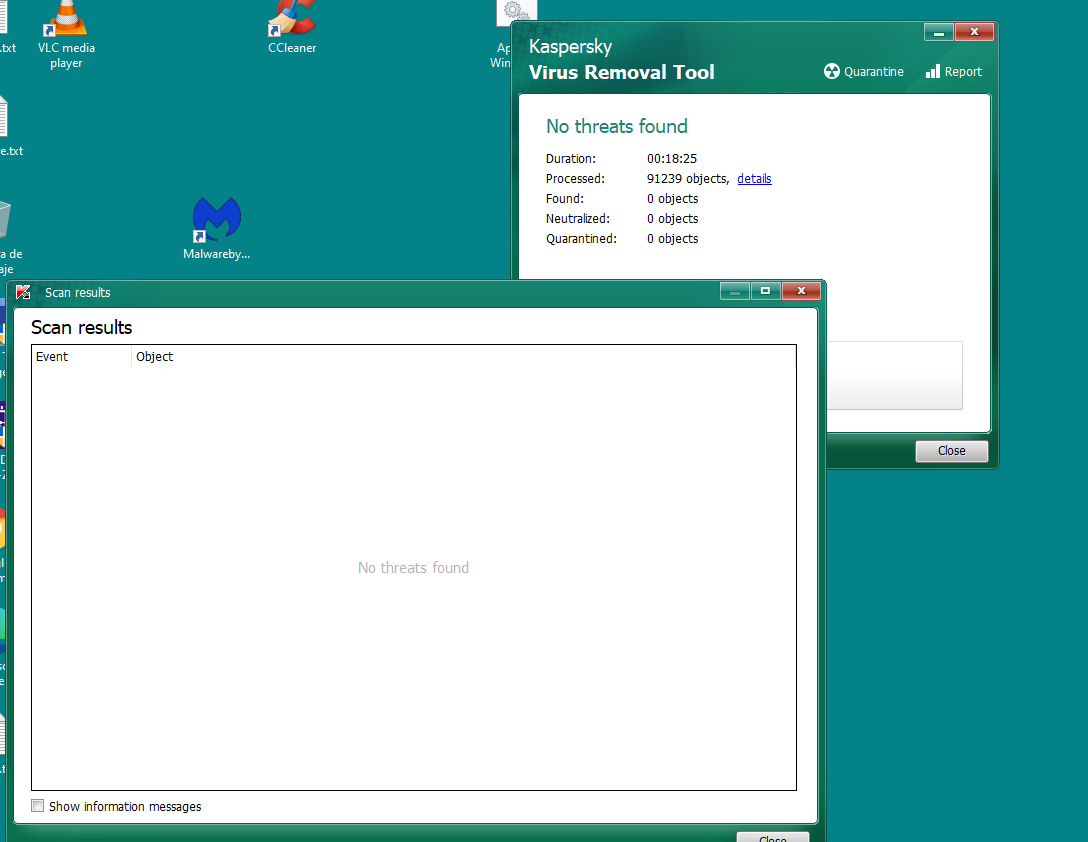Launch CCleaner desktop shortcut
The width and height of the screenshot is (1088, 842).
tap(292, 28)
